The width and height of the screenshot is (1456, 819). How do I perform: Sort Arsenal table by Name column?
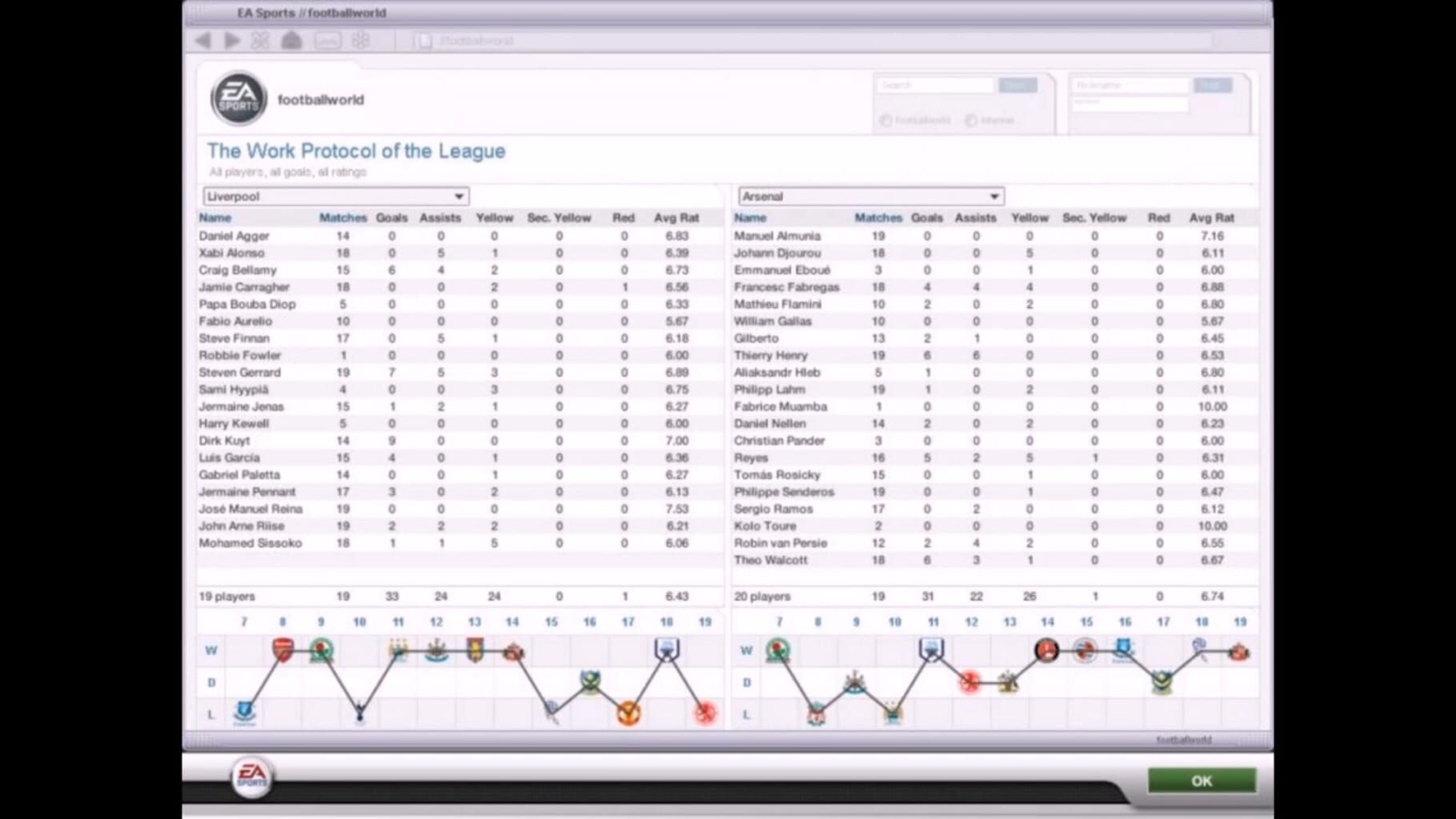click(x=750, y=218)
